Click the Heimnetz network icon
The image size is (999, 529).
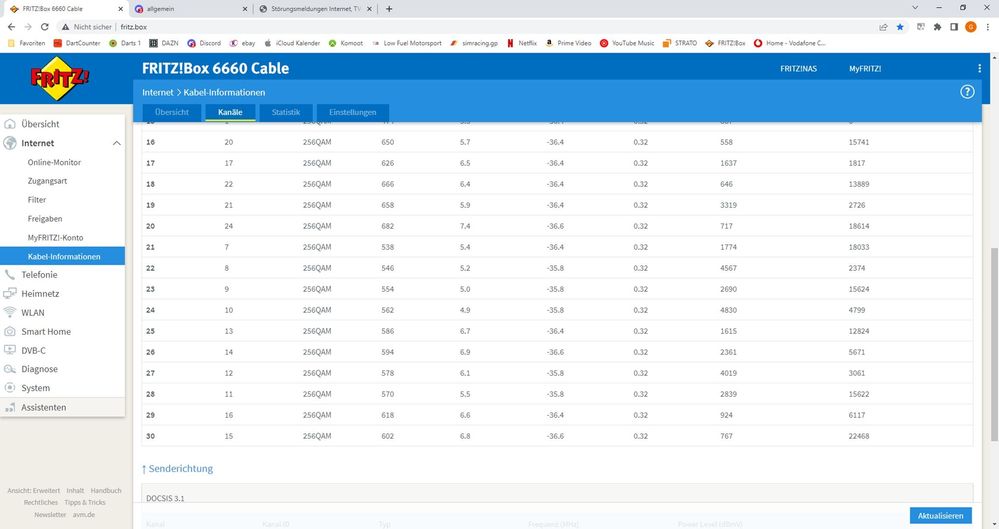pos(10,294)
